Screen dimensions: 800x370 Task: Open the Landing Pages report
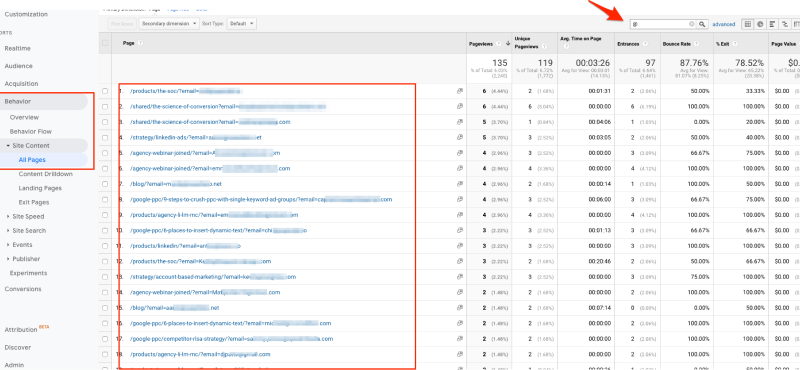40,188
